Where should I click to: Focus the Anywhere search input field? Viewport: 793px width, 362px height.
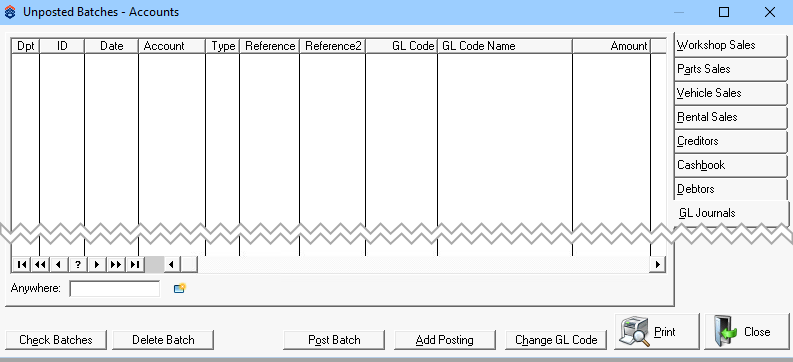(x=115, y=289)
